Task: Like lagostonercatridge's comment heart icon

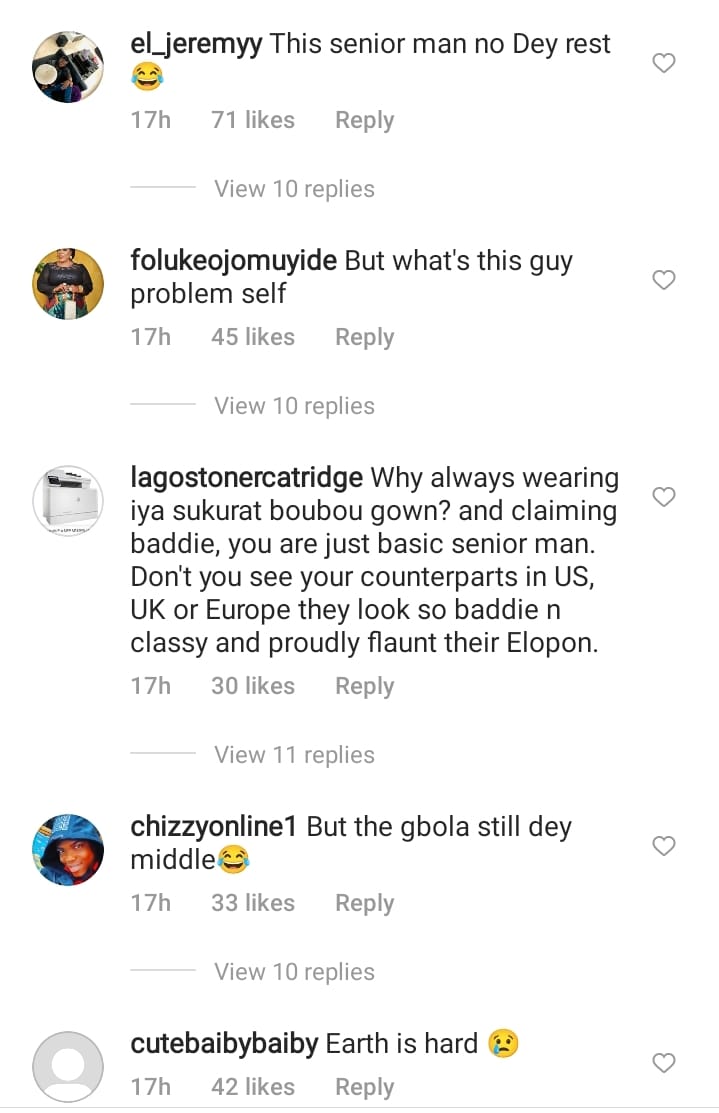Action: coord(664,497)
